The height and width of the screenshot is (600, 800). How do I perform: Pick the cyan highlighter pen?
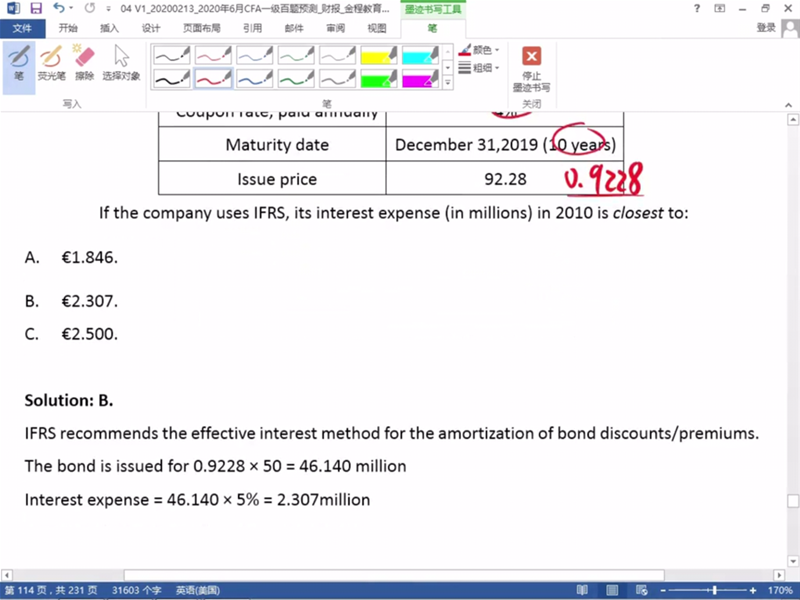(x=420, y=55)
